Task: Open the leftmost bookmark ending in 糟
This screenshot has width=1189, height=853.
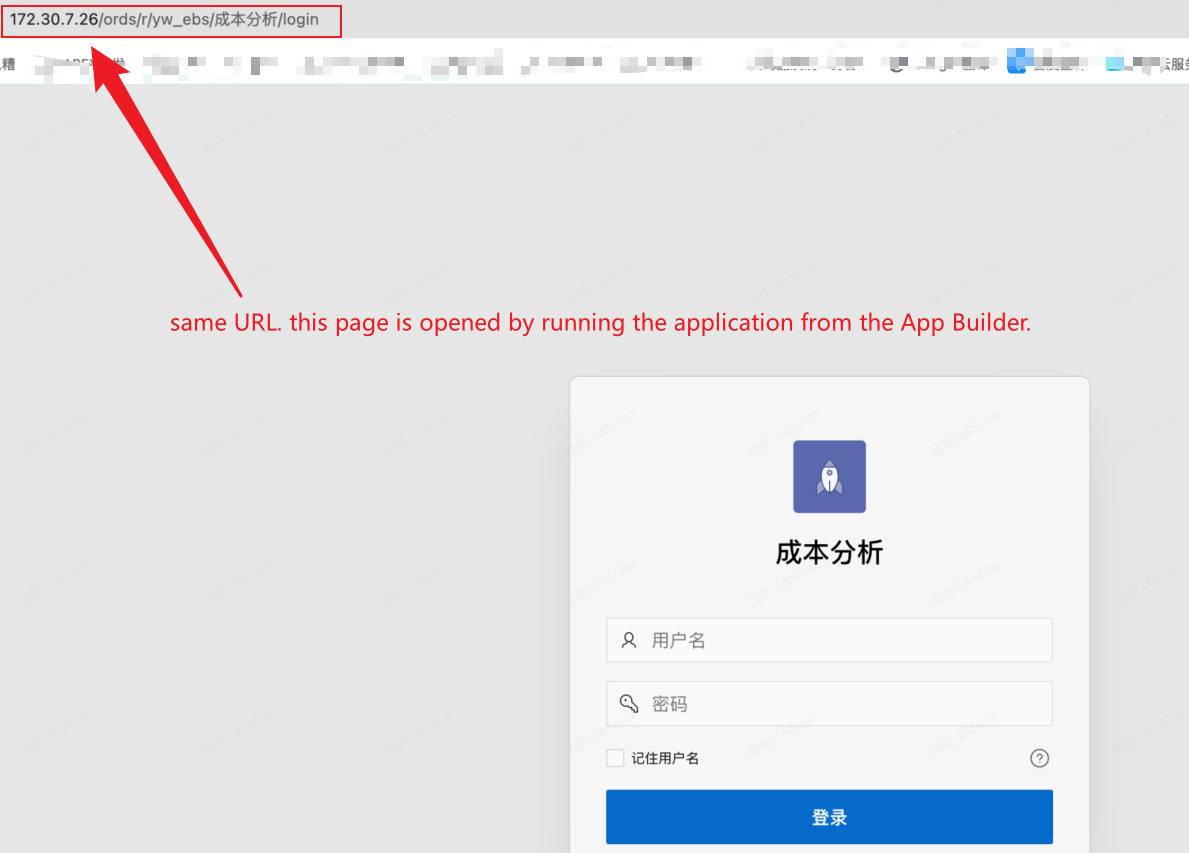Action: pyautogui.click(x=8, y=64)
